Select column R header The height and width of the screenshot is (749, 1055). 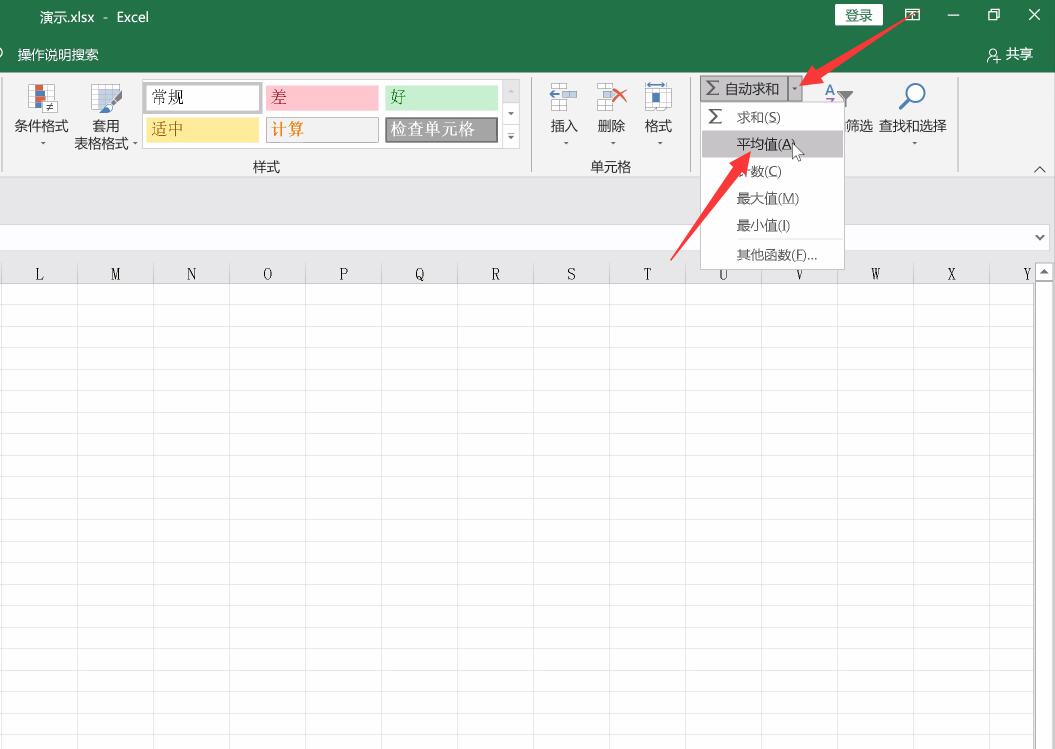click(x=495, y=274)
